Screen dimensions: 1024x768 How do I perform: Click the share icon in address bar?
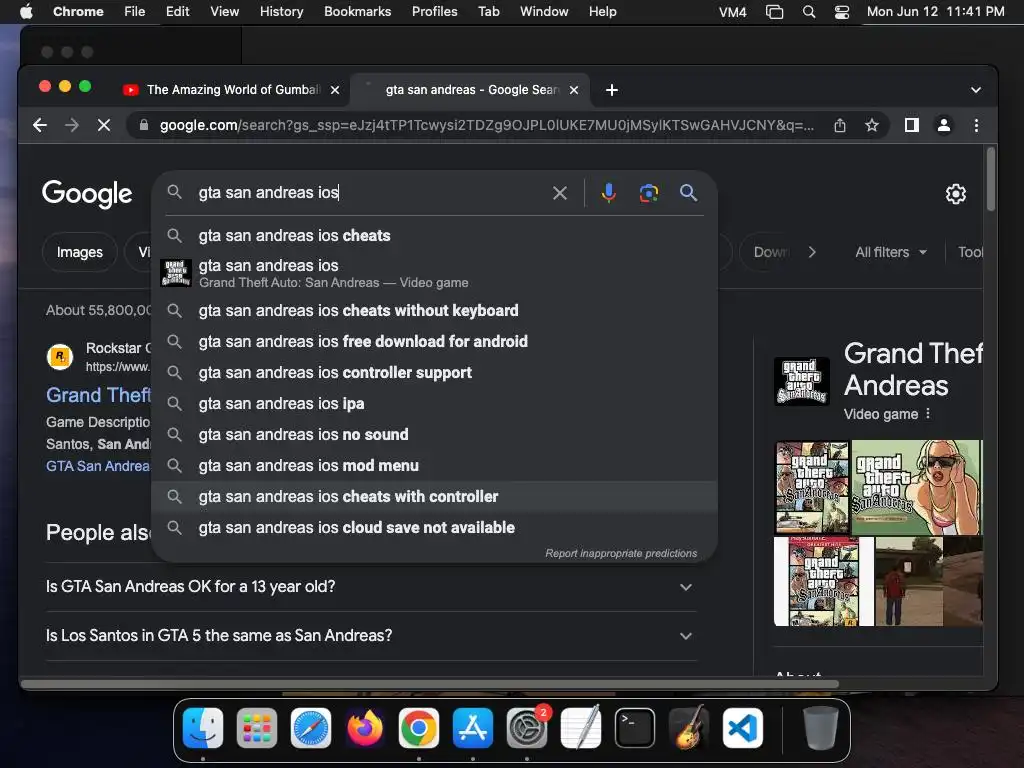(x=840, y=125)
